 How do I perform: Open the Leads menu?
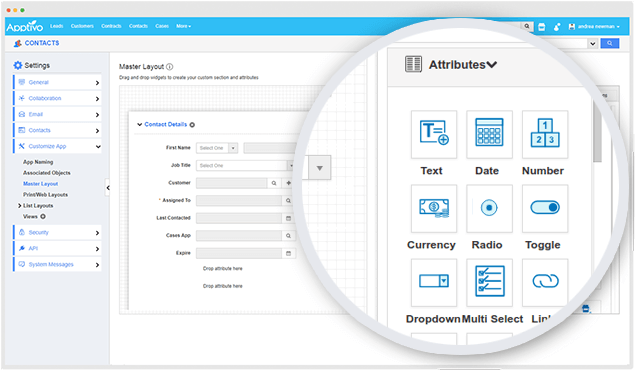pyautogui.click(x=57, y=26)
